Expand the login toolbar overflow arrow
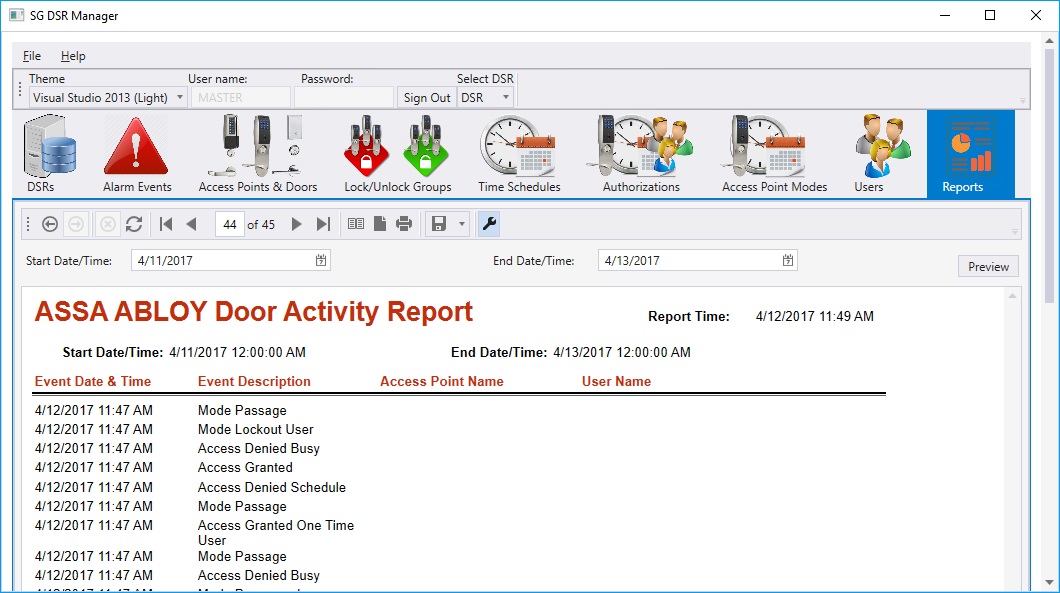This screenshot has width=1060, height=593. click(1022, 101)
